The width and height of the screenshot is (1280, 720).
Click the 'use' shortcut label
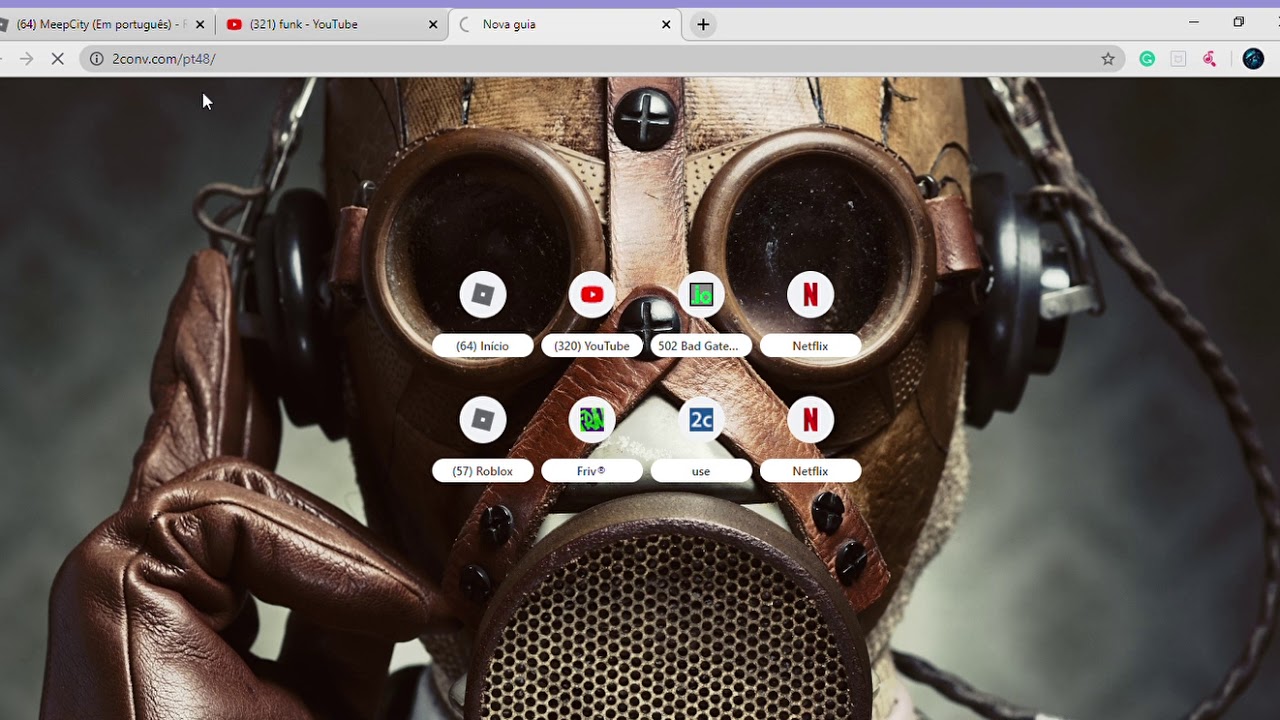pos(701,471)
